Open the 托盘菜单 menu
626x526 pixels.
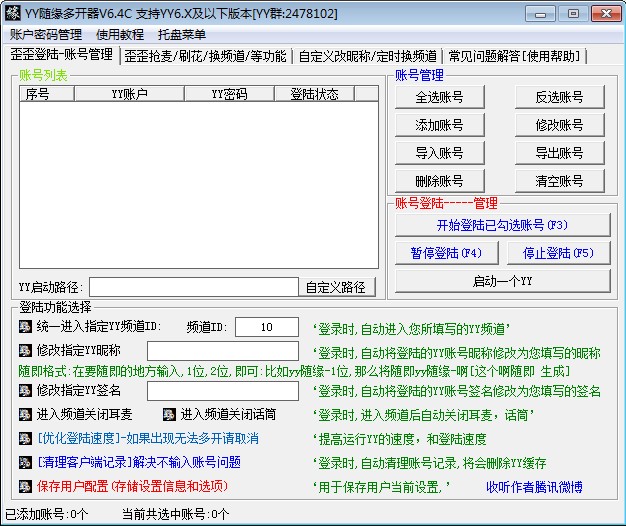coord(182,35)
